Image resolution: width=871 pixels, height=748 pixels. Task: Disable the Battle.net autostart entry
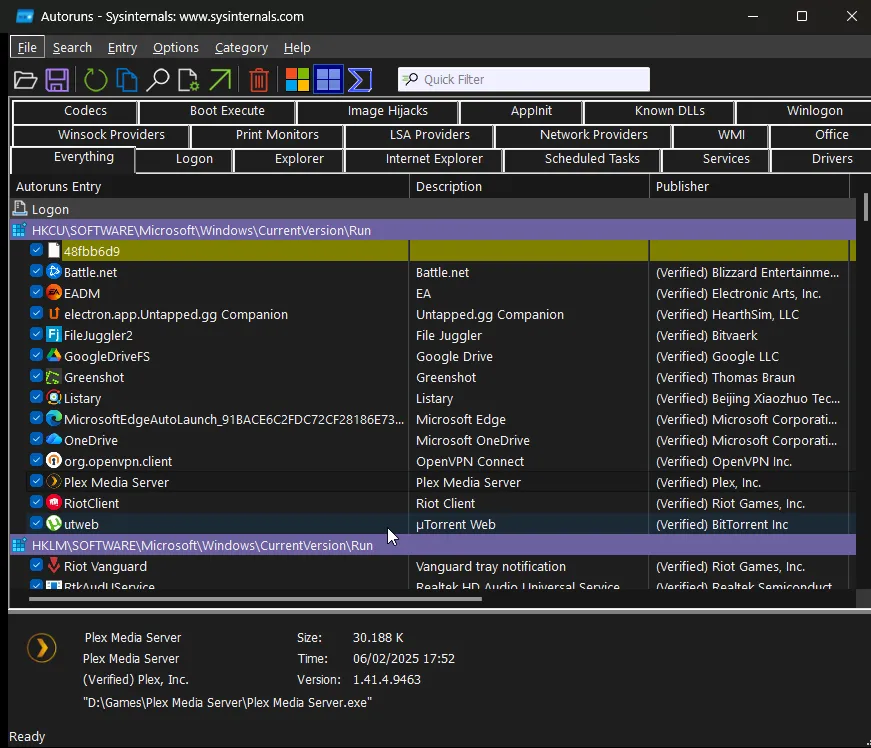coord(35,272)
